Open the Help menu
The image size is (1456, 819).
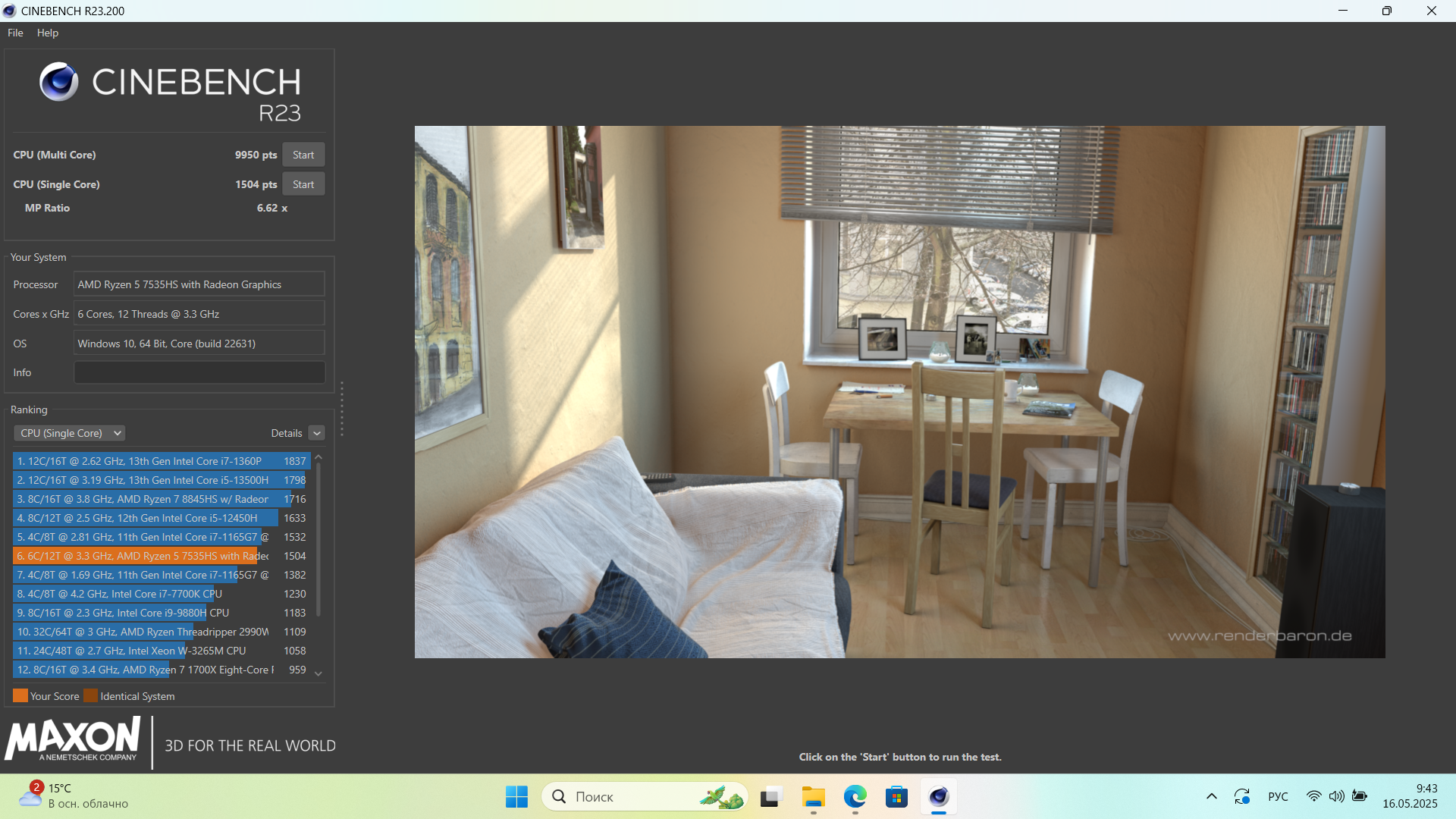48,33
